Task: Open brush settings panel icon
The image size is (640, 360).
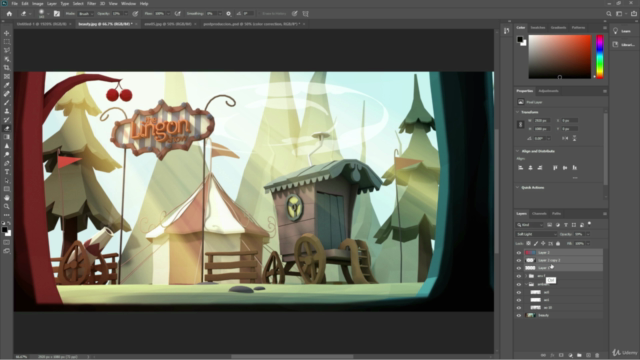Action: coord(57,13)
